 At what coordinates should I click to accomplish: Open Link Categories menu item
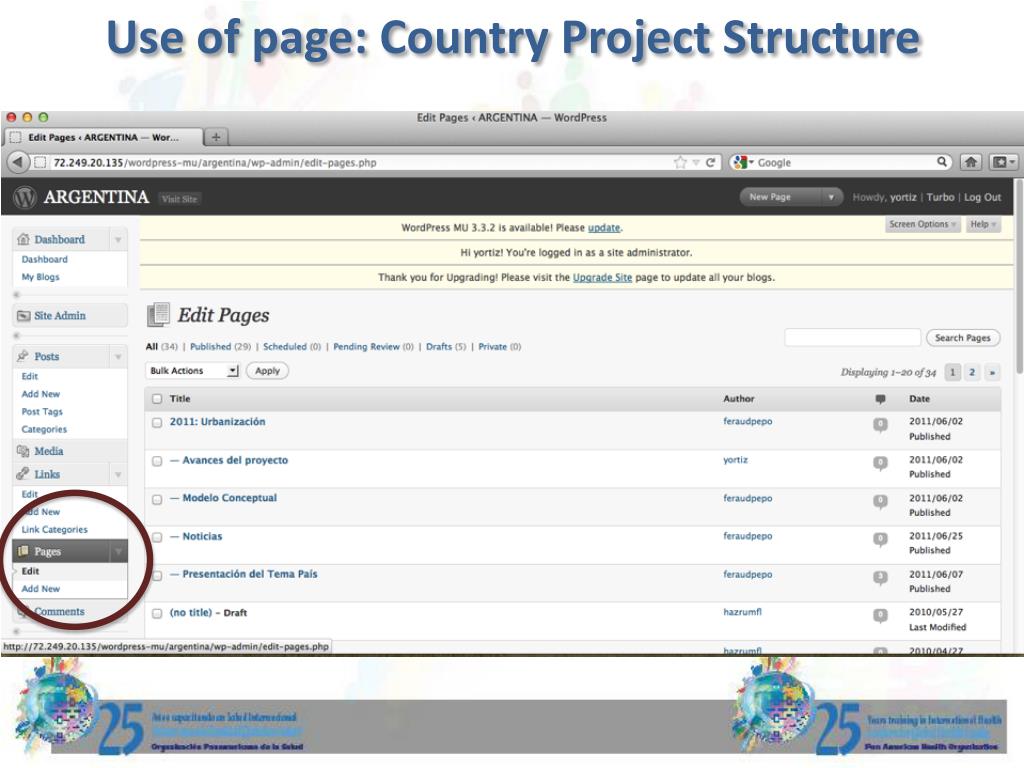[x=54, y=530]
